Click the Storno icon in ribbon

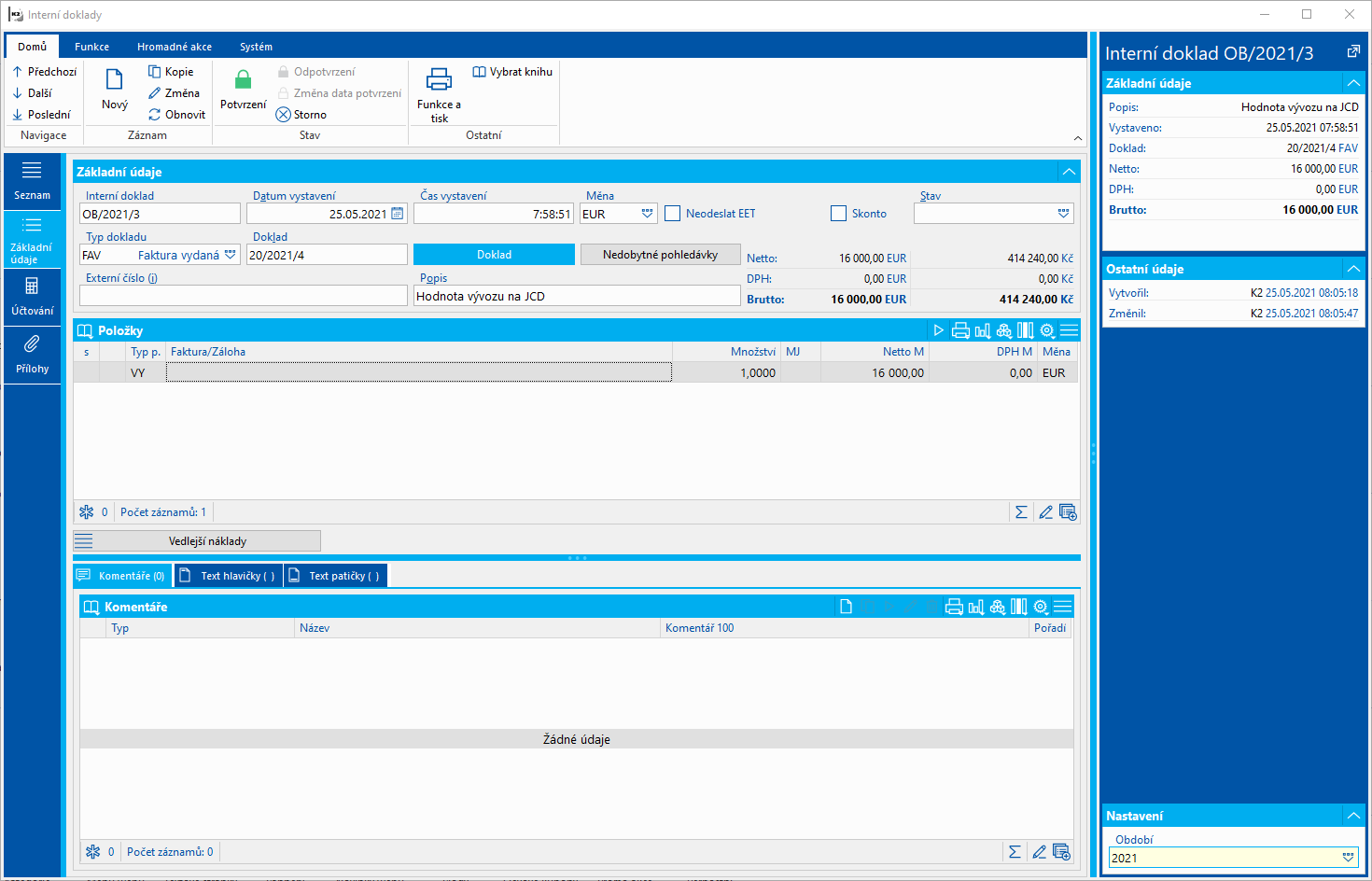(x=284, y=115)
